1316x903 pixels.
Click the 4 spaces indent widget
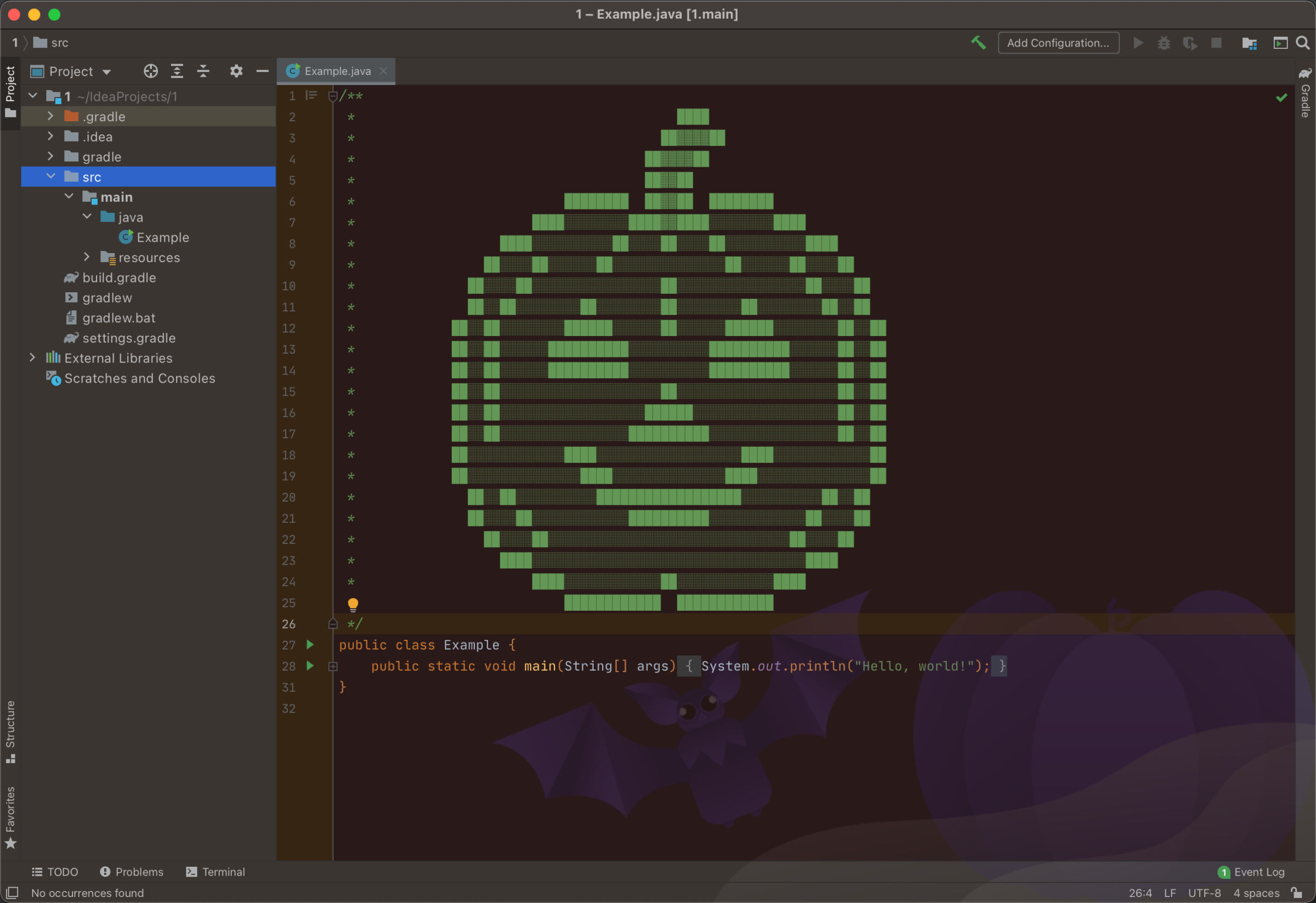point(1256,893)
